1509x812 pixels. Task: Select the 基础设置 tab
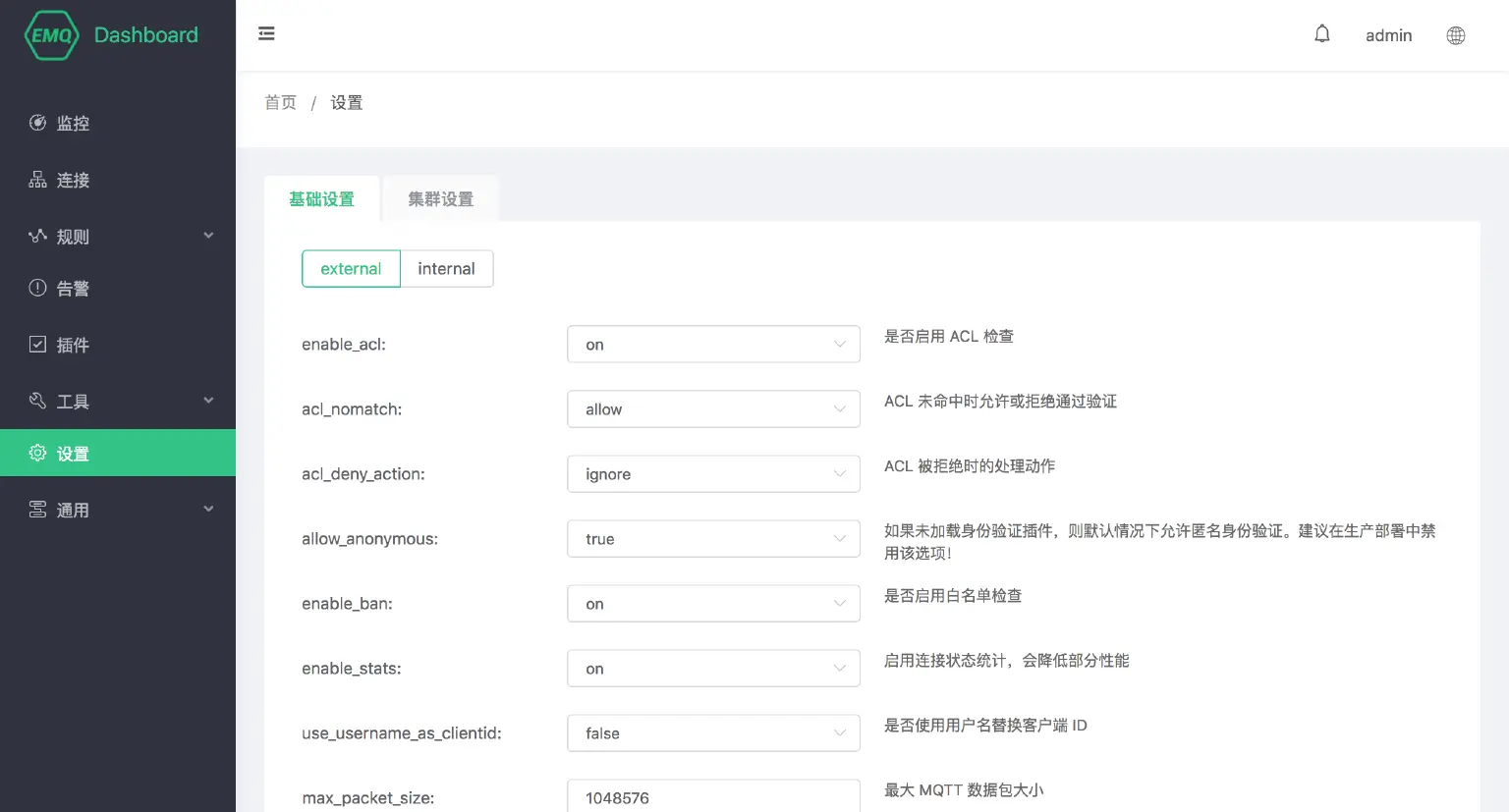(321, 199)
